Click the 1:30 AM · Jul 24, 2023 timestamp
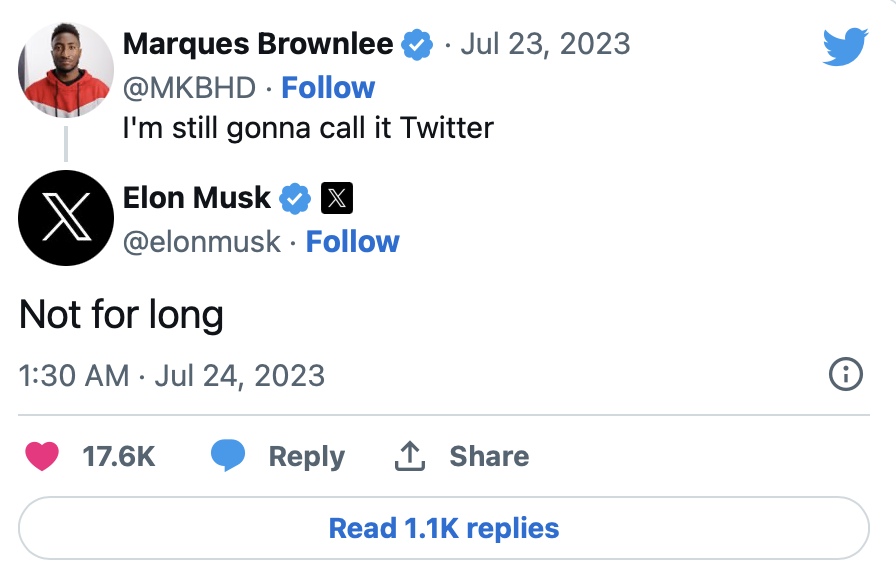This screenshot has height=582, width=896. pyautogui.click(x=172, y=375)
